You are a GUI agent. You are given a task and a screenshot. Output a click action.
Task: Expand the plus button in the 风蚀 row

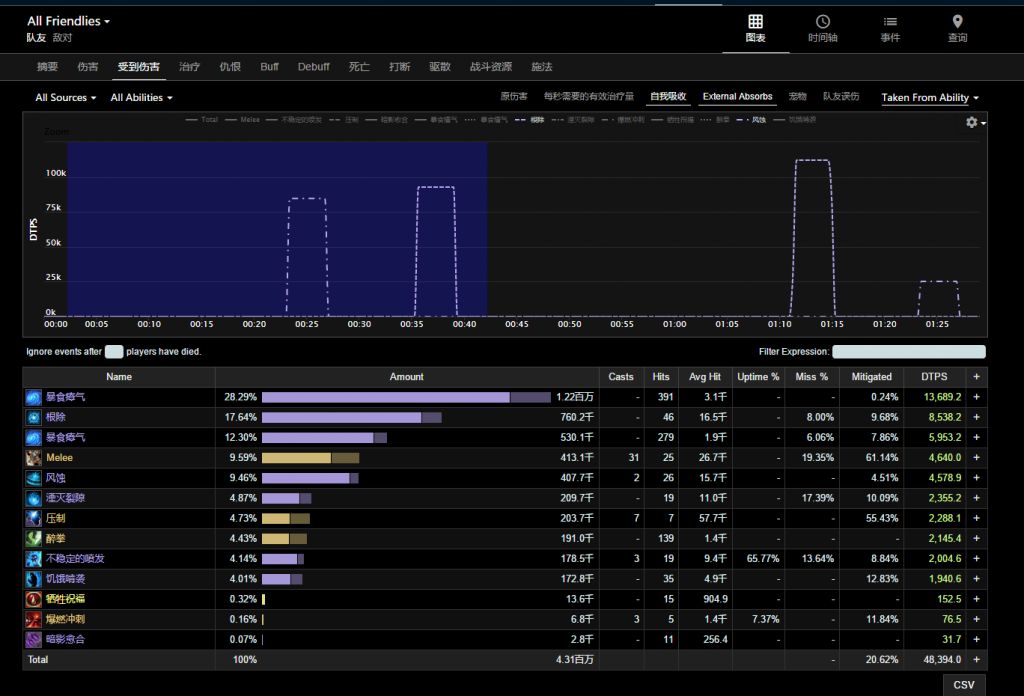click(976, 478)
